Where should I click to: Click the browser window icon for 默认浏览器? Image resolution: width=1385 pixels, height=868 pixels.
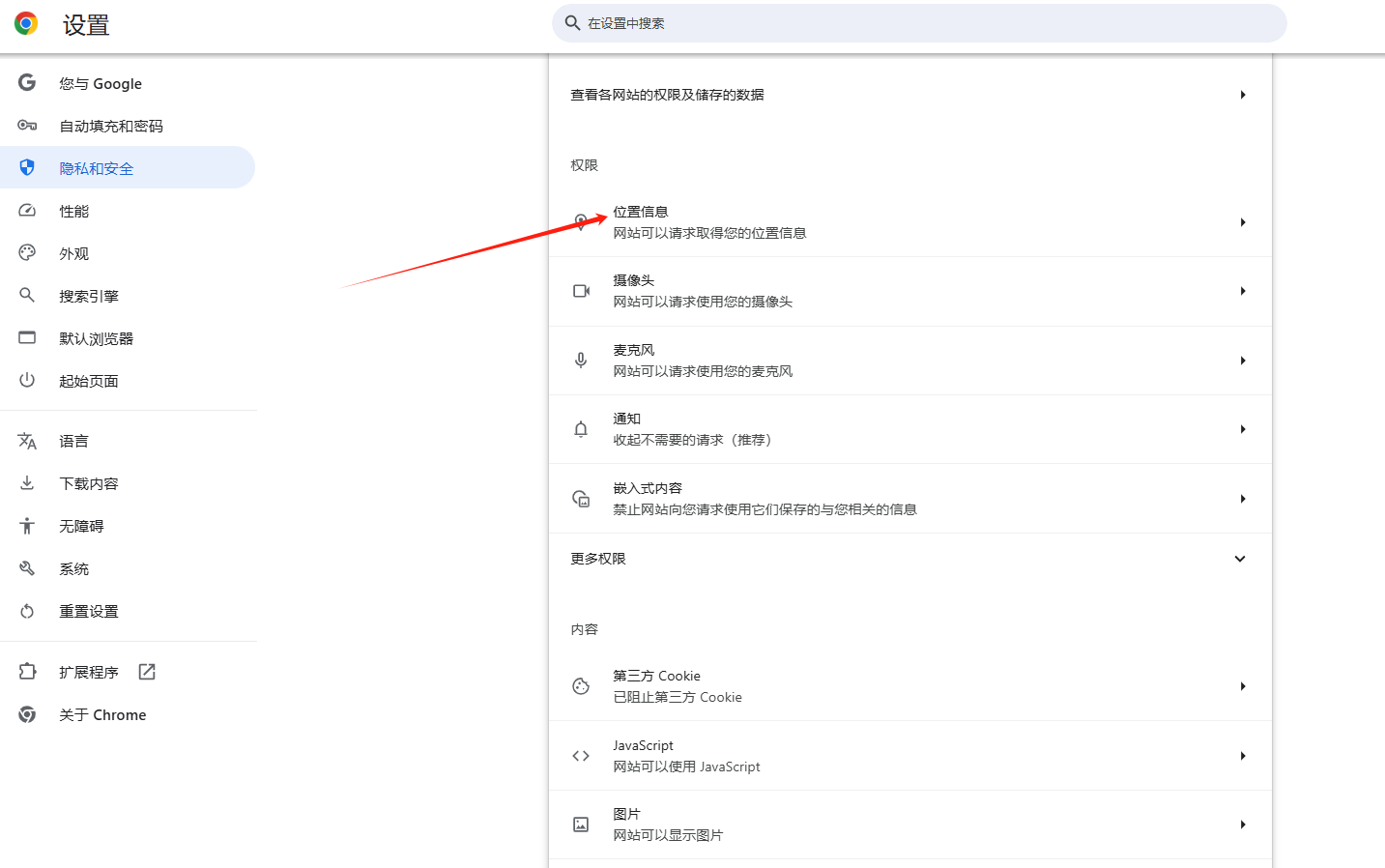click(27, 338)
